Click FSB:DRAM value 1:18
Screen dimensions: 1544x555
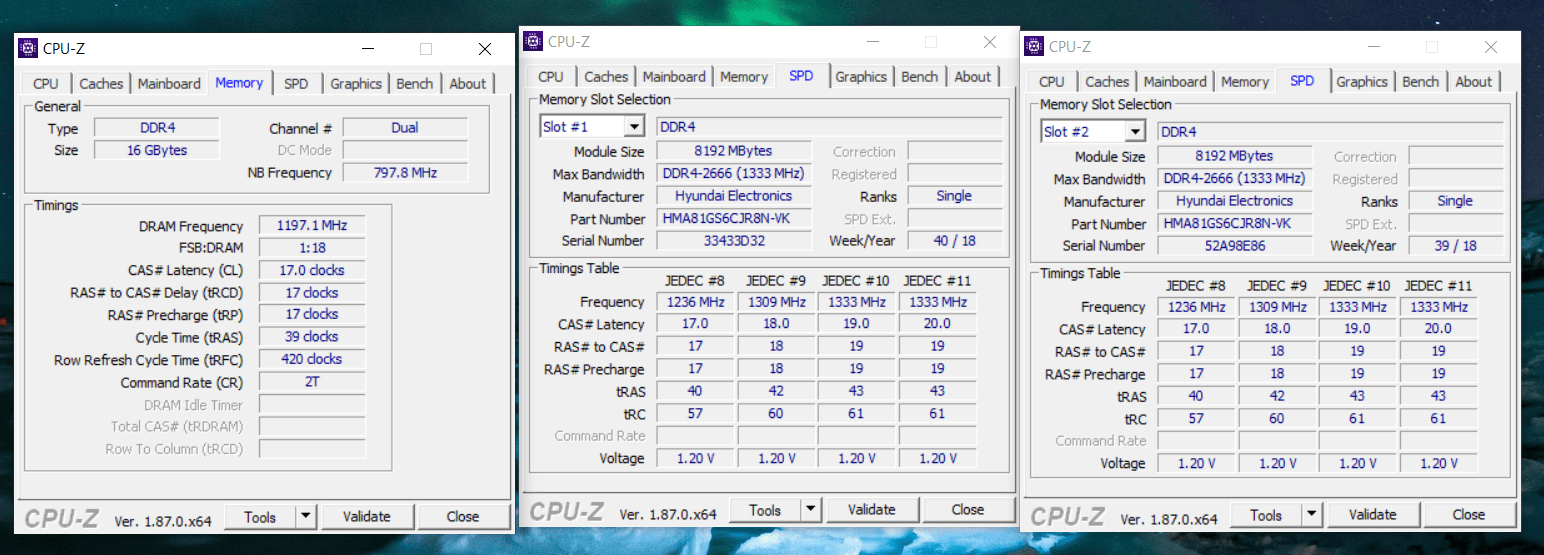[312, 248]
